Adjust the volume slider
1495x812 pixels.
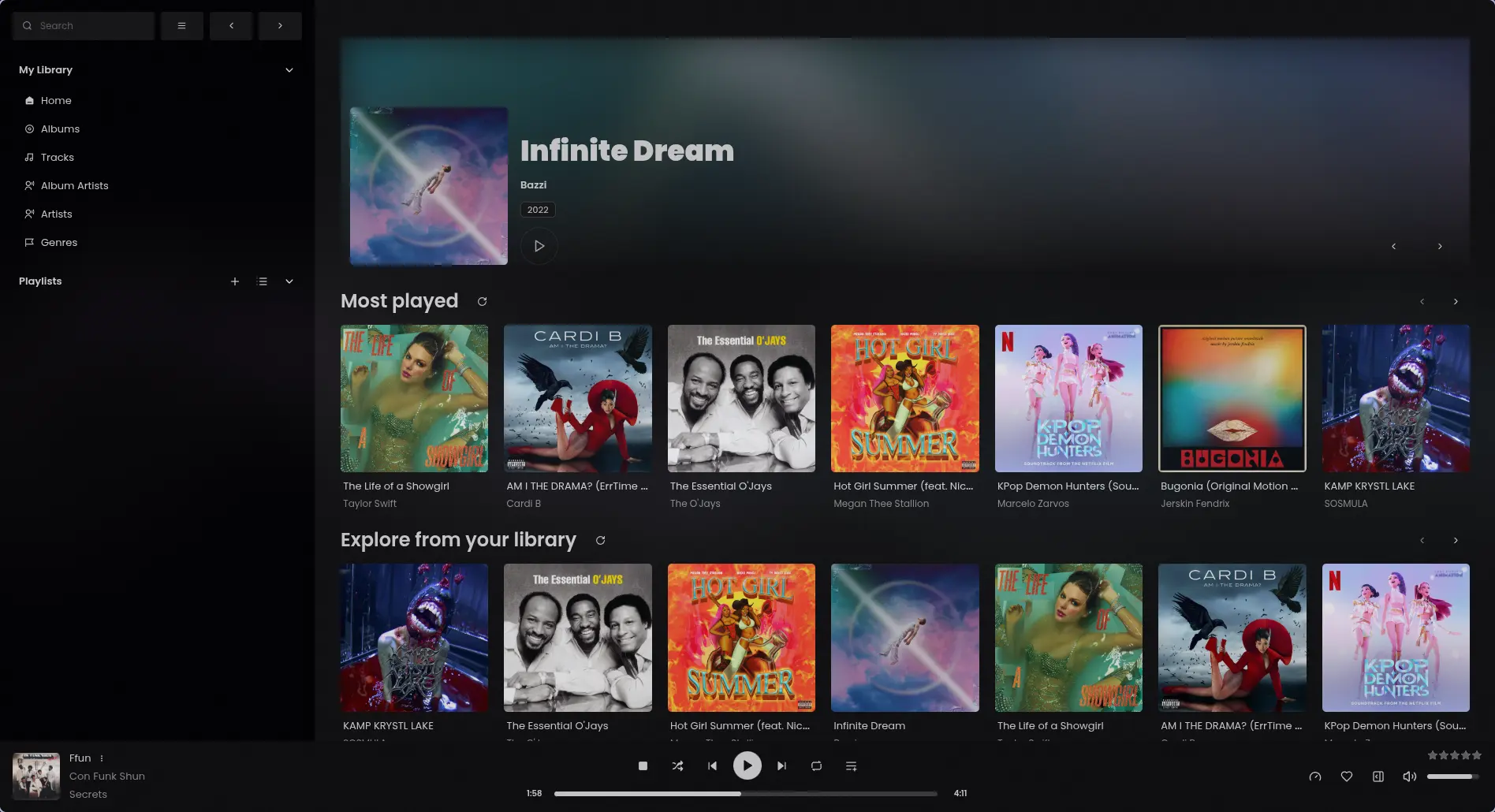(1451, 777)
